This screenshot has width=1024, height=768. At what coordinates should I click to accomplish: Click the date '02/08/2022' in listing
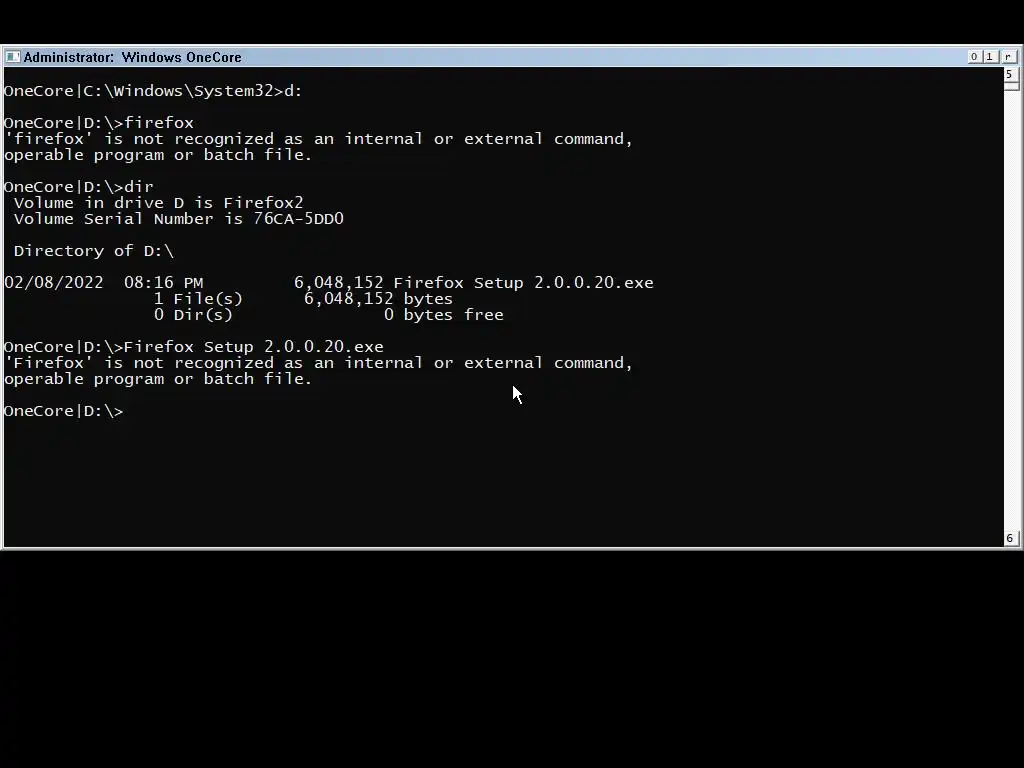(x=54, y=283)
